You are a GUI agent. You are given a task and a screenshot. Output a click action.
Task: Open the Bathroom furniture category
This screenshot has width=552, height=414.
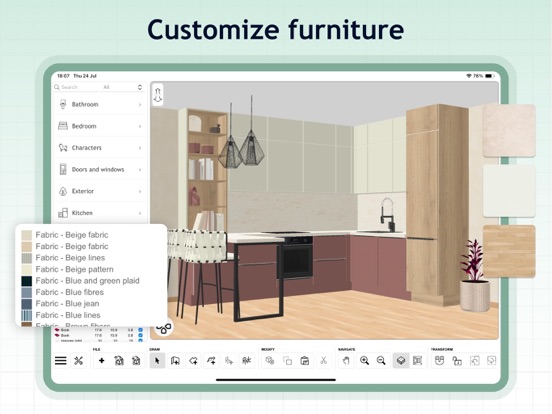coord(100,105)
